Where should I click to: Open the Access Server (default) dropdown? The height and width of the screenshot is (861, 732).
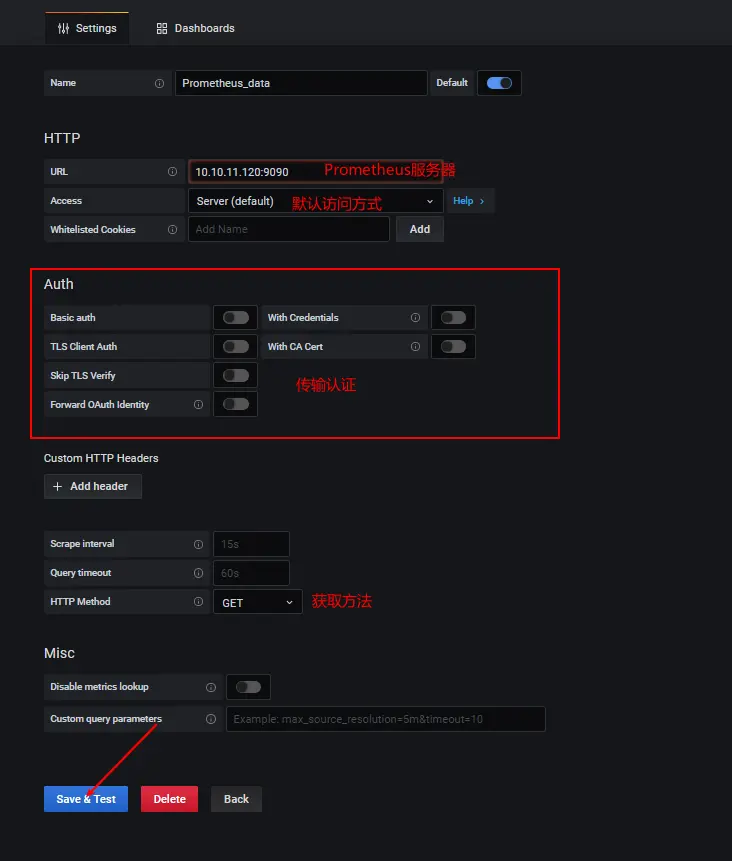coord(315,201)
